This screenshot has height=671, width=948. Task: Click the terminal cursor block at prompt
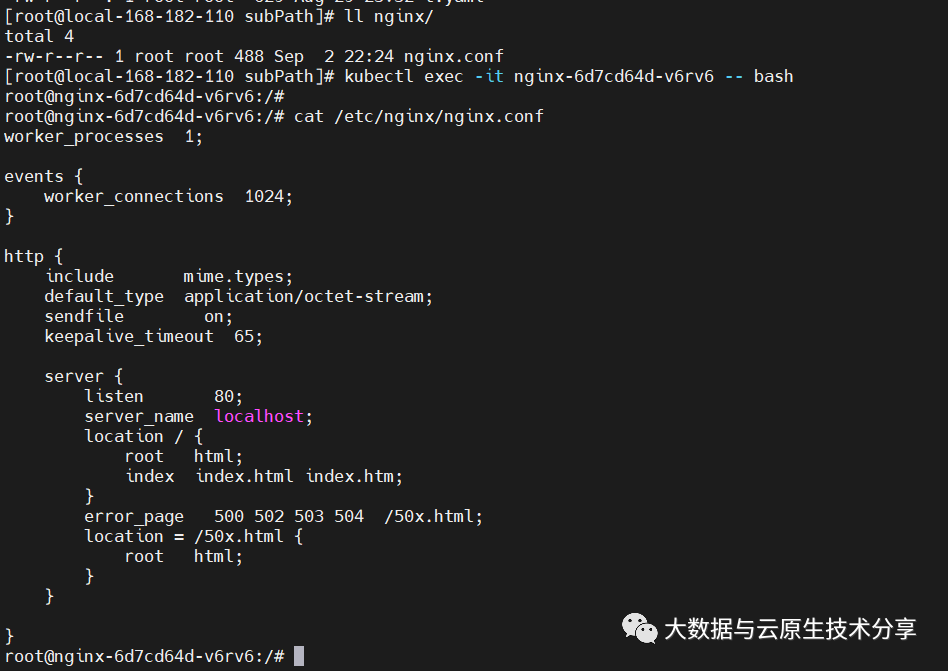pyautogui.click(x=299, y=656)
